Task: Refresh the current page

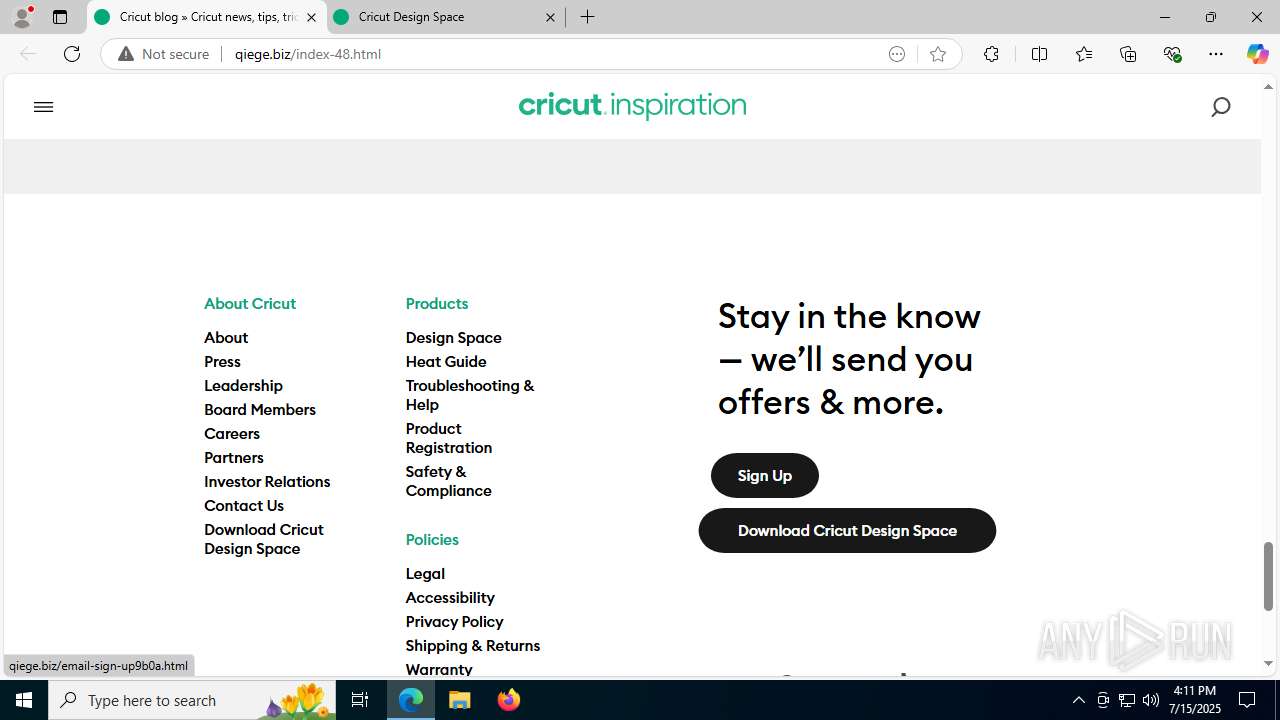Action: click(72, 54)
